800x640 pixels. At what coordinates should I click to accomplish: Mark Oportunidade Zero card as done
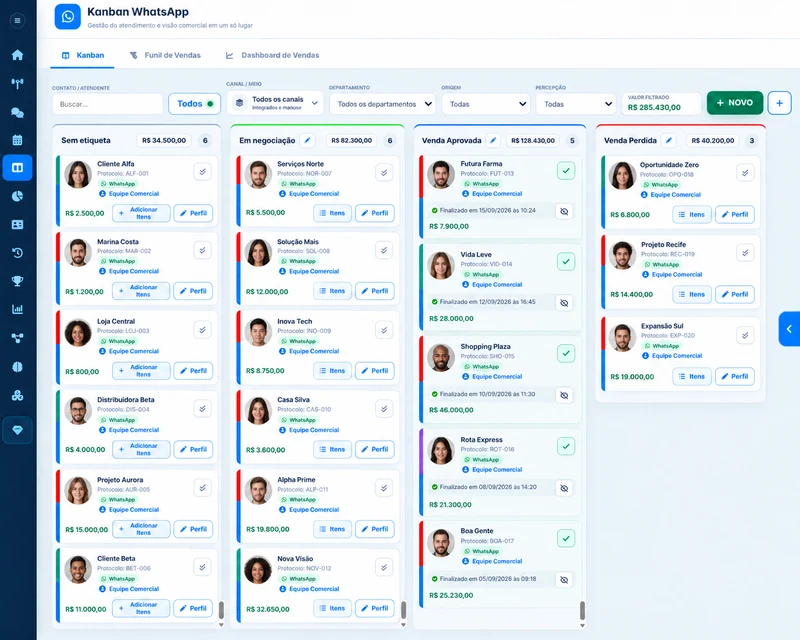point(745,173)
